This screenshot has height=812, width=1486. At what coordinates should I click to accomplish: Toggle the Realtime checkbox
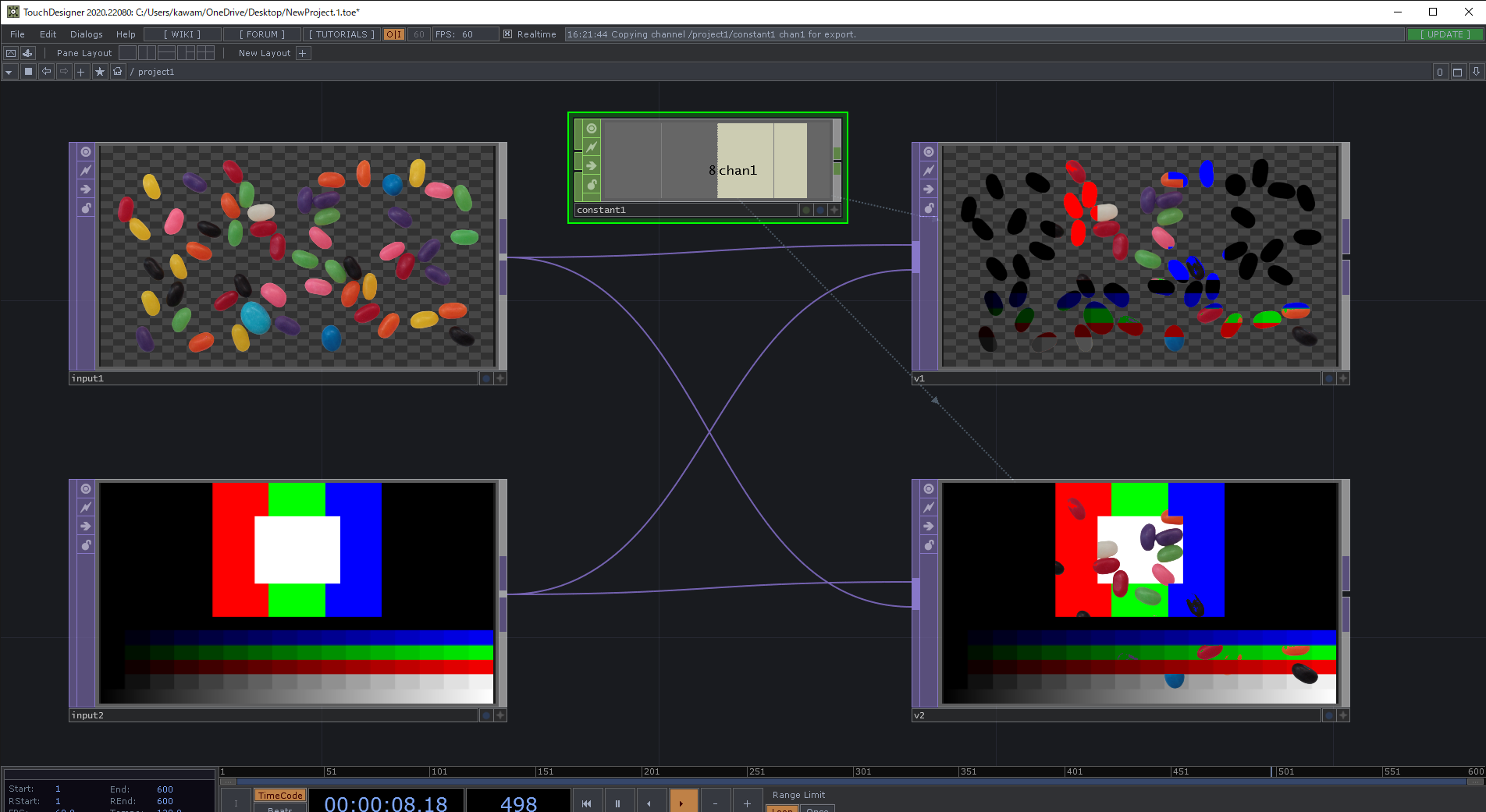click(x=507, y=34)
